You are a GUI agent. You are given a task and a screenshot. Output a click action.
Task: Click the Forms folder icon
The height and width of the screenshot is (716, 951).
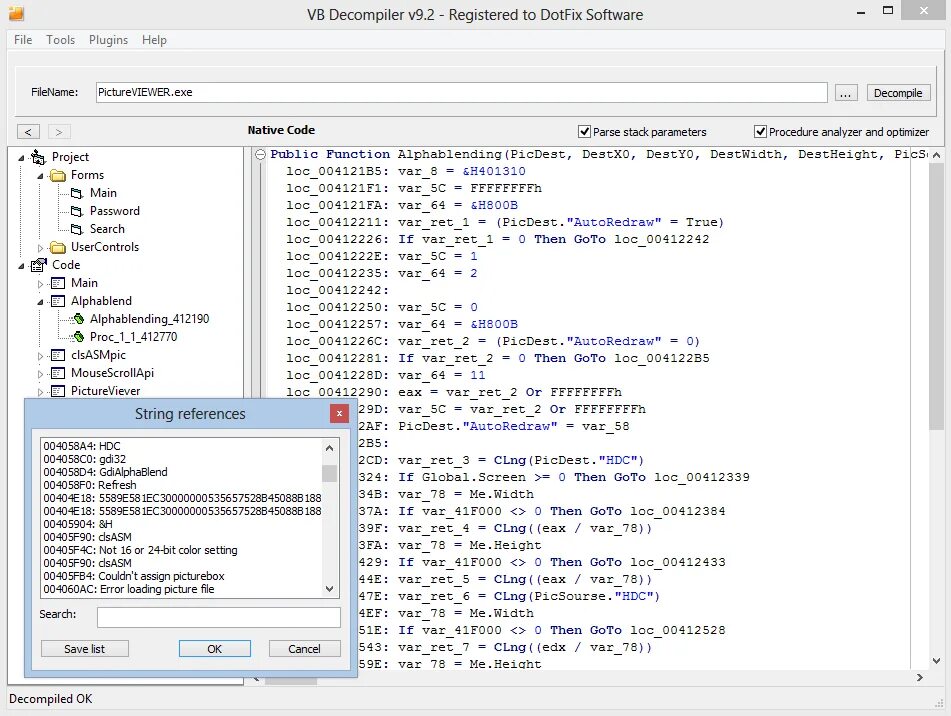point(58,175)
